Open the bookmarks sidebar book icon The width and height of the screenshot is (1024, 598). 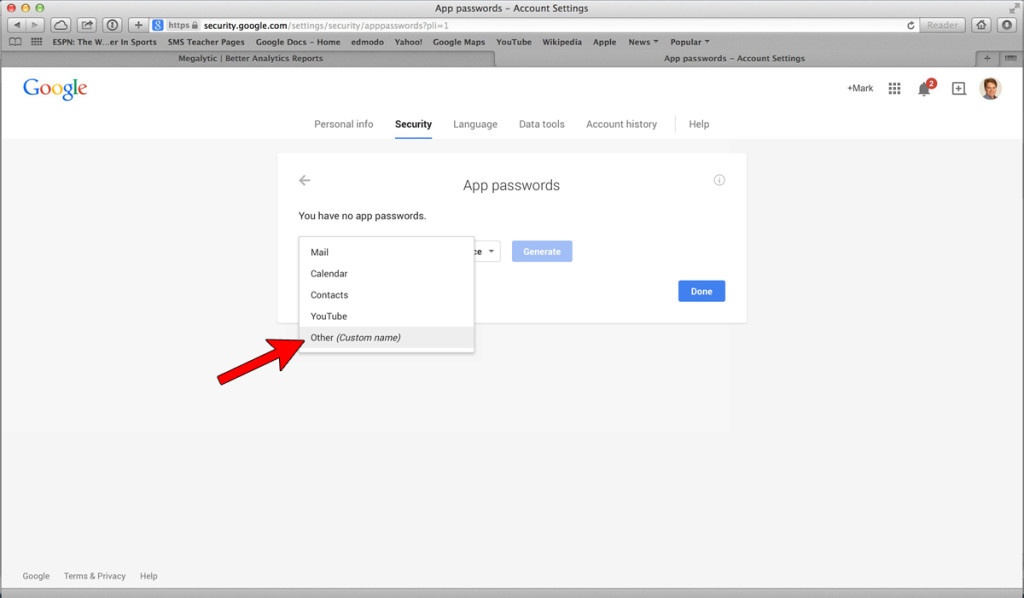(15, 42)
